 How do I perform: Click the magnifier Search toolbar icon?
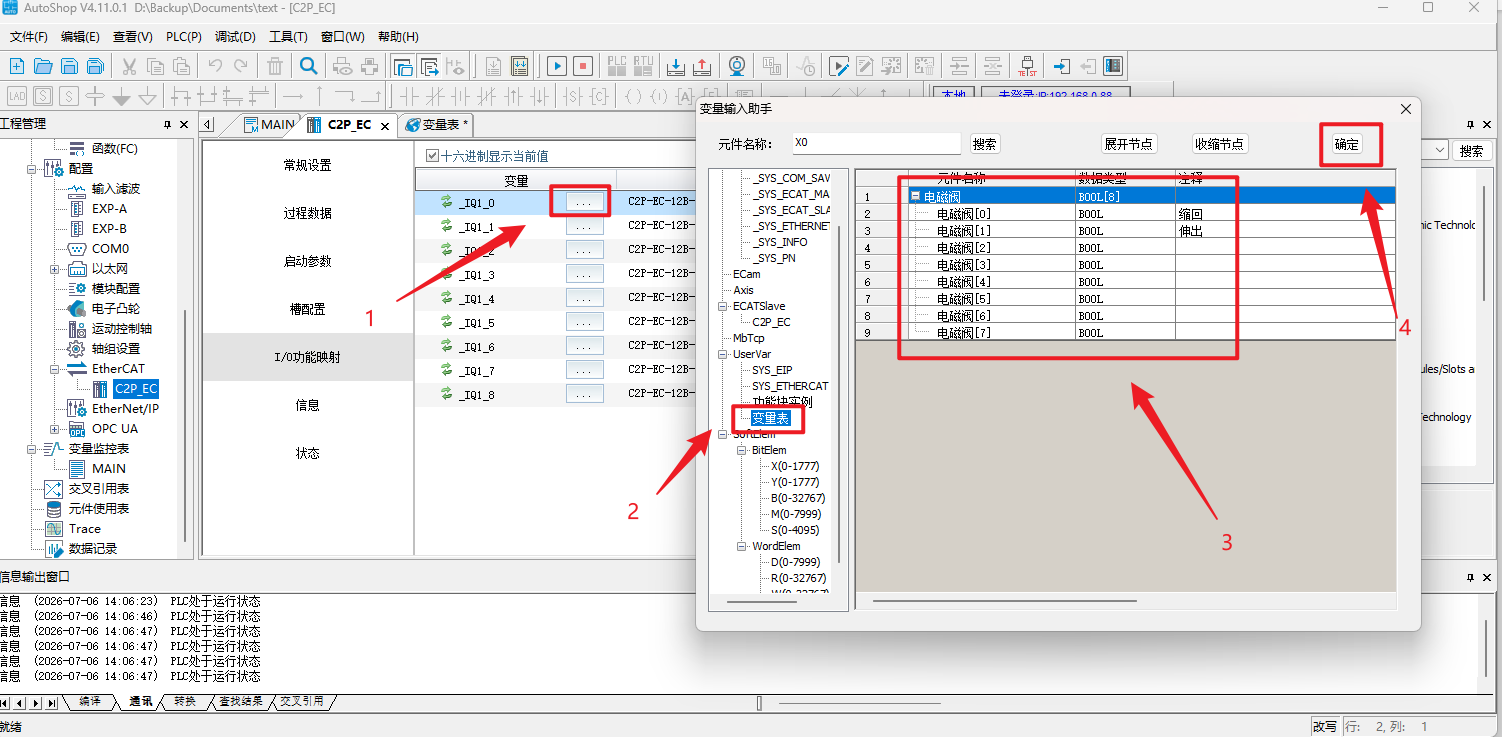click(x=309, y=67)
